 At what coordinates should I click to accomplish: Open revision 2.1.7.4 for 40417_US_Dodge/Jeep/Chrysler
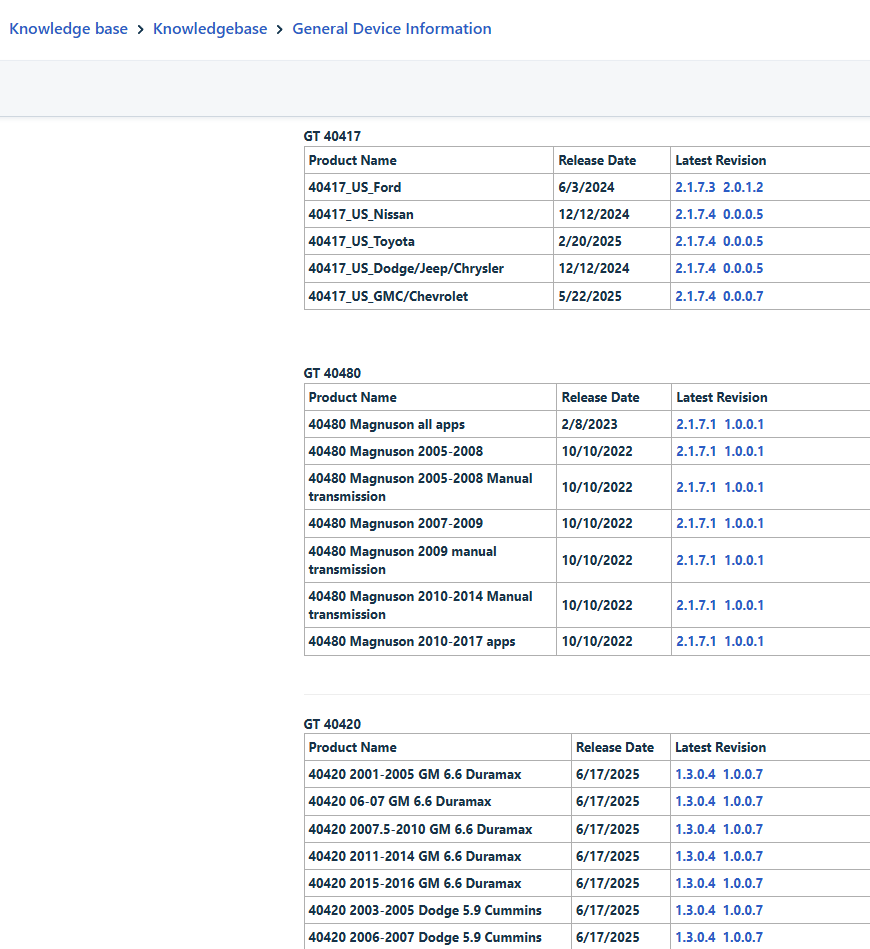coord(695,268)
